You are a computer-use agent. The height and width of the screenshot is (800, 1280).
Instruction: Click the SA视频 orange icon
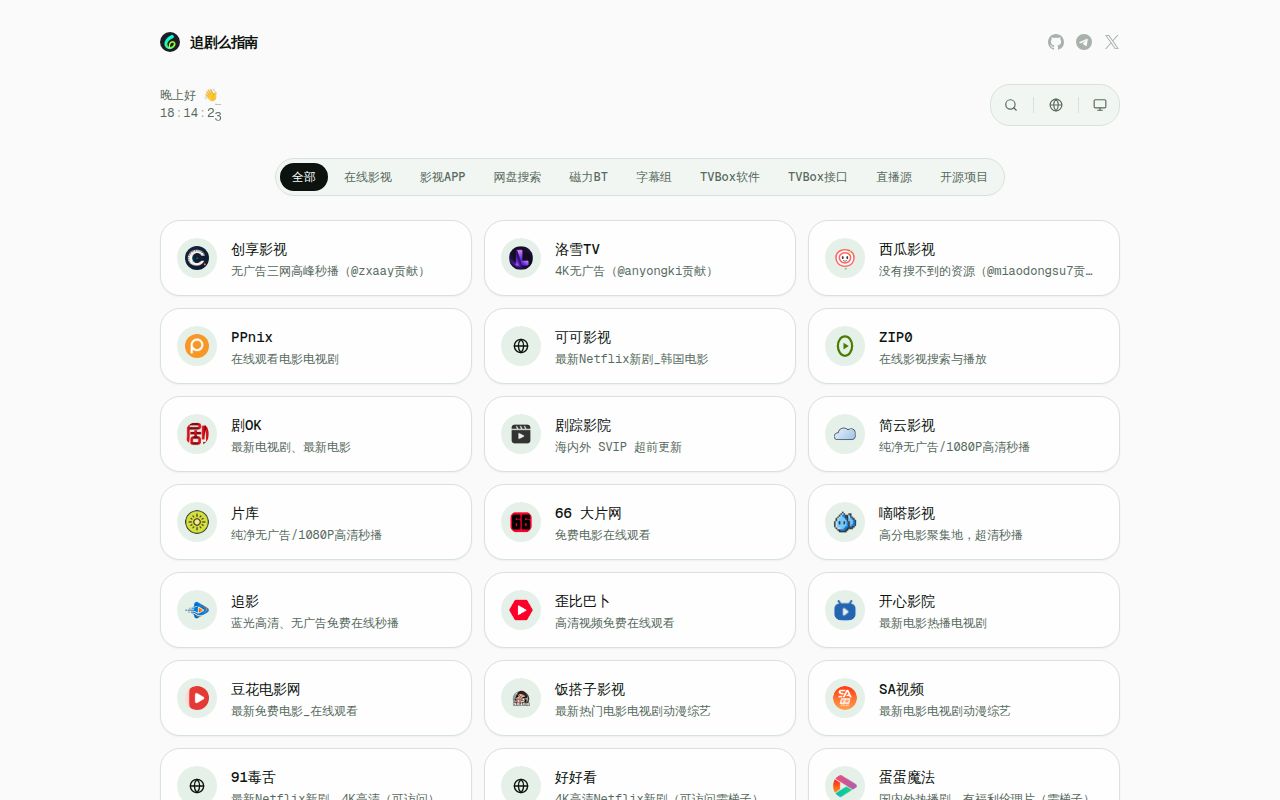tap(845, 698)
